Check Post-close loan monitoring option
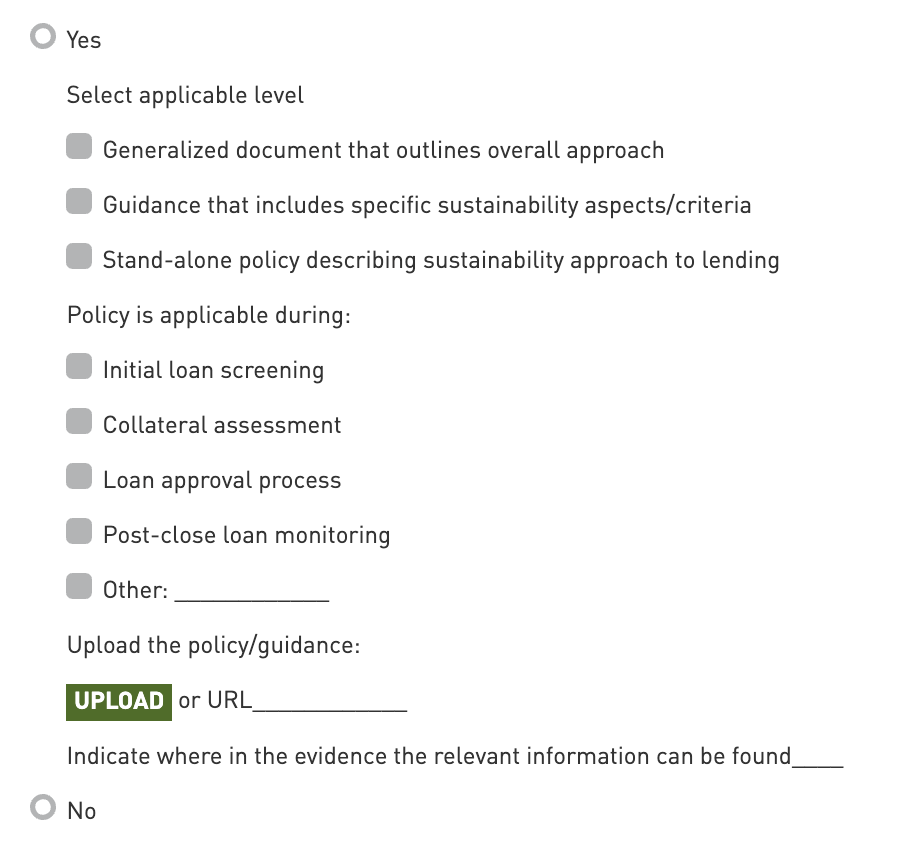The width and height of the screenshot is (908, 848). [x=80, y=533]
